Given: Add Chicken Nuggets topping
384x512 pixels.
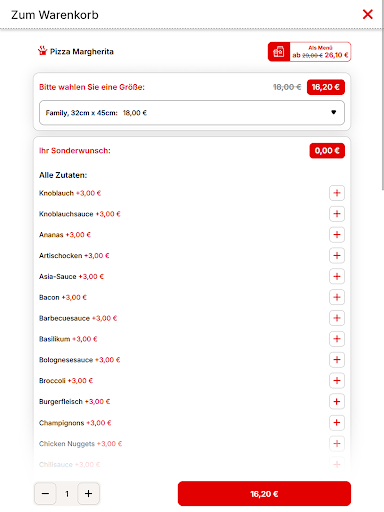Looking at the screenshot, I should click(x=337, y=444).
